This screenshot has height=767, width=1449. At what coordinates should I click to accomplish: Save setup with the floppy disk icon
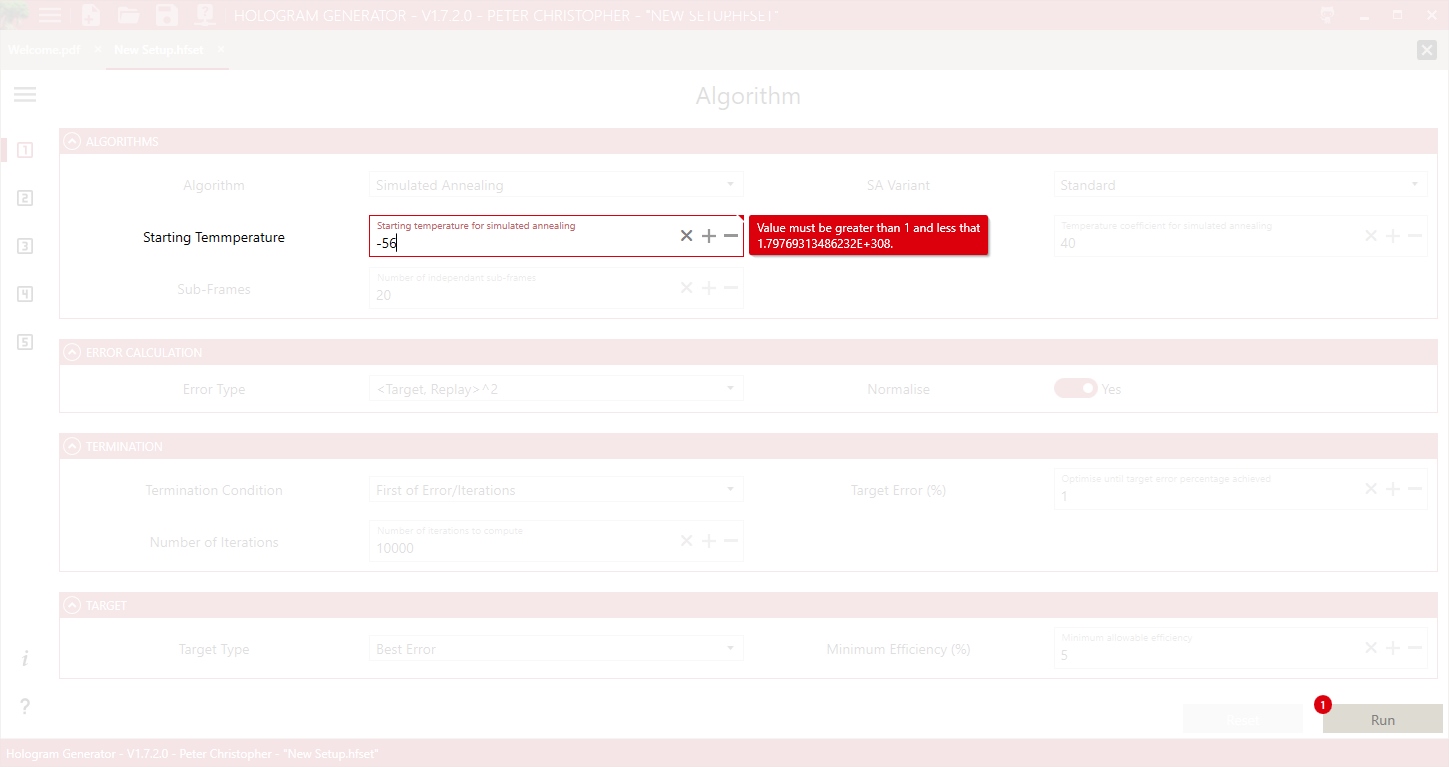(x=166, y=15)
